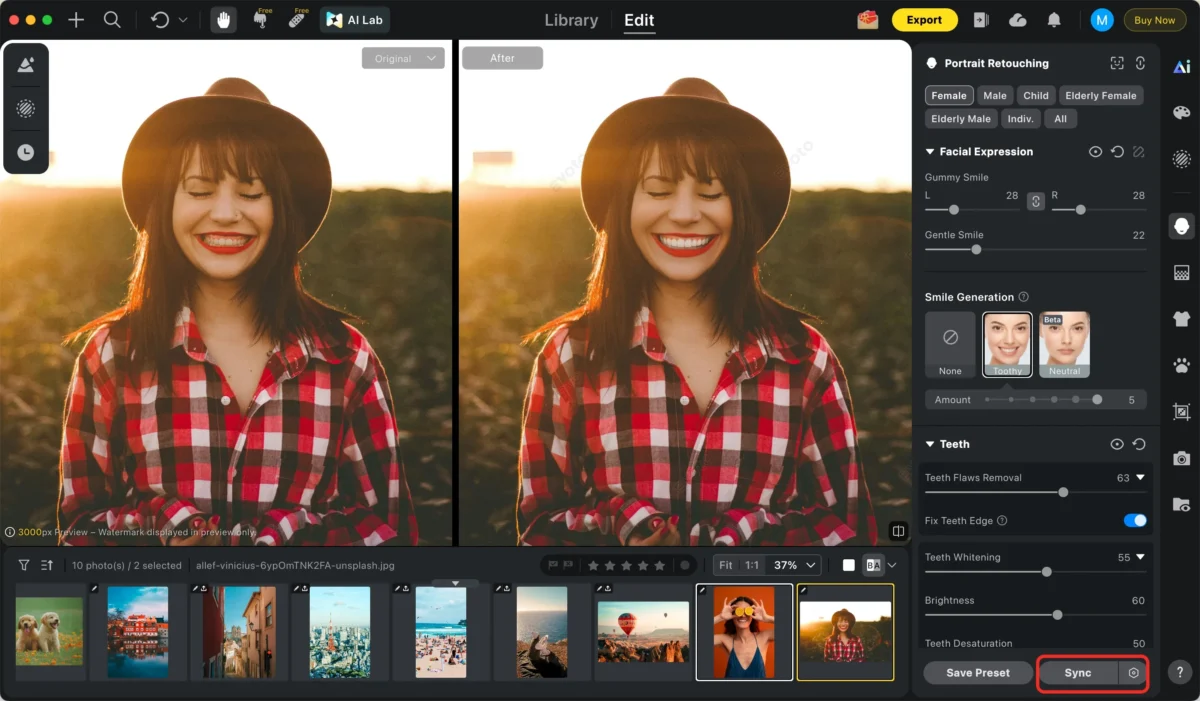The width and height of the screenshot is (1200, 701).
Task: Open the Original view dropdown
Action: pyautogui.click(x=403, y=59)
